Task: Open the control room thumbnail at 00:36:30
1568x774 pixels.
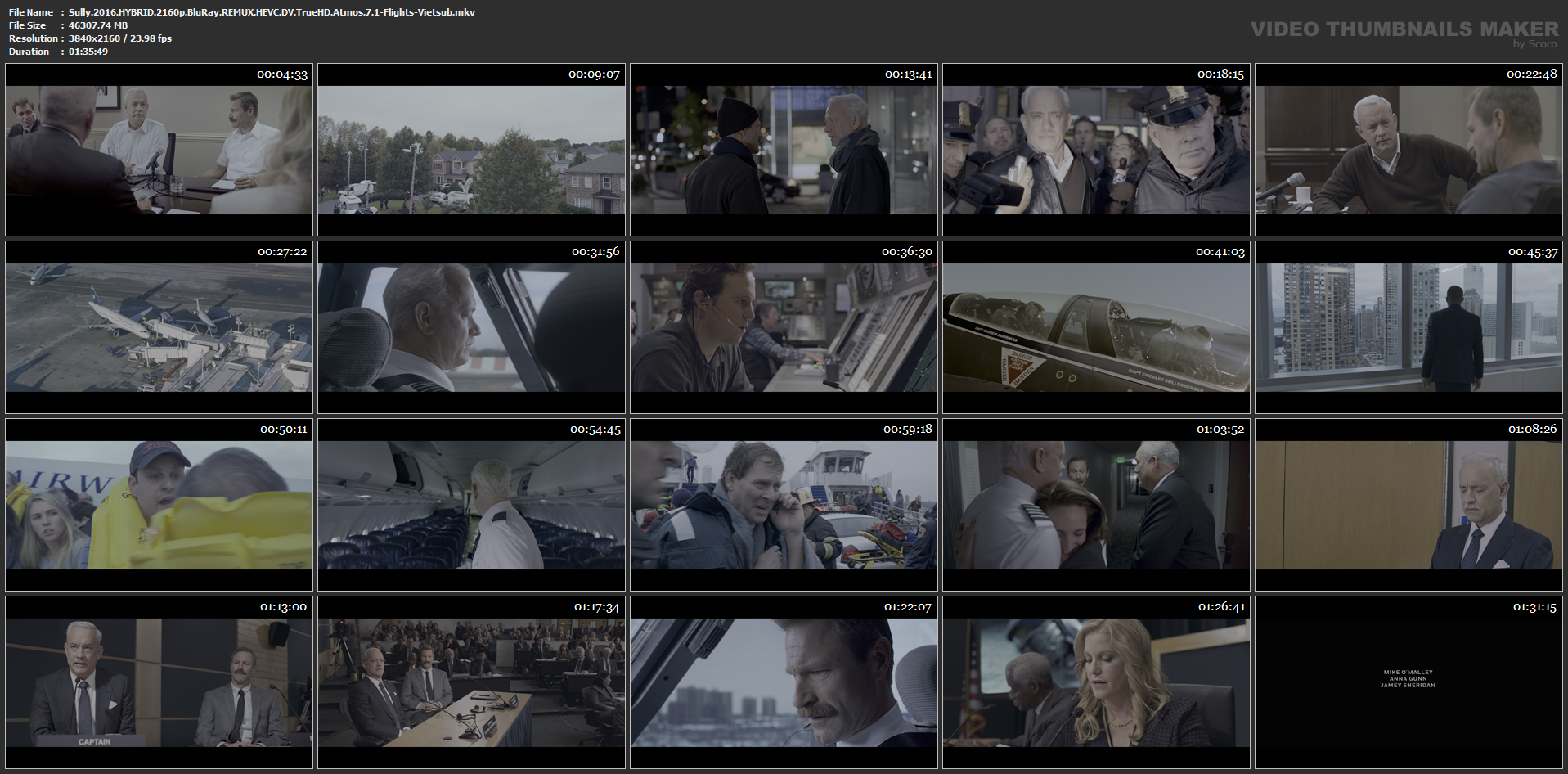Action: pos(784,327)
